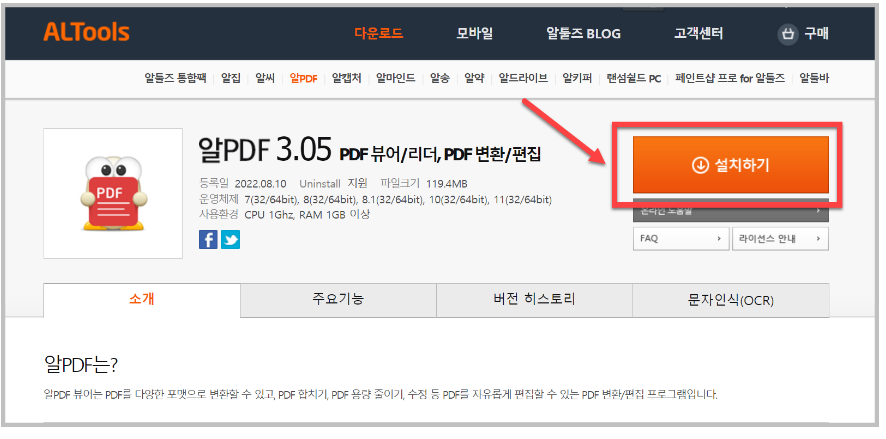Open the 다운로드 menu

point(379,33)
